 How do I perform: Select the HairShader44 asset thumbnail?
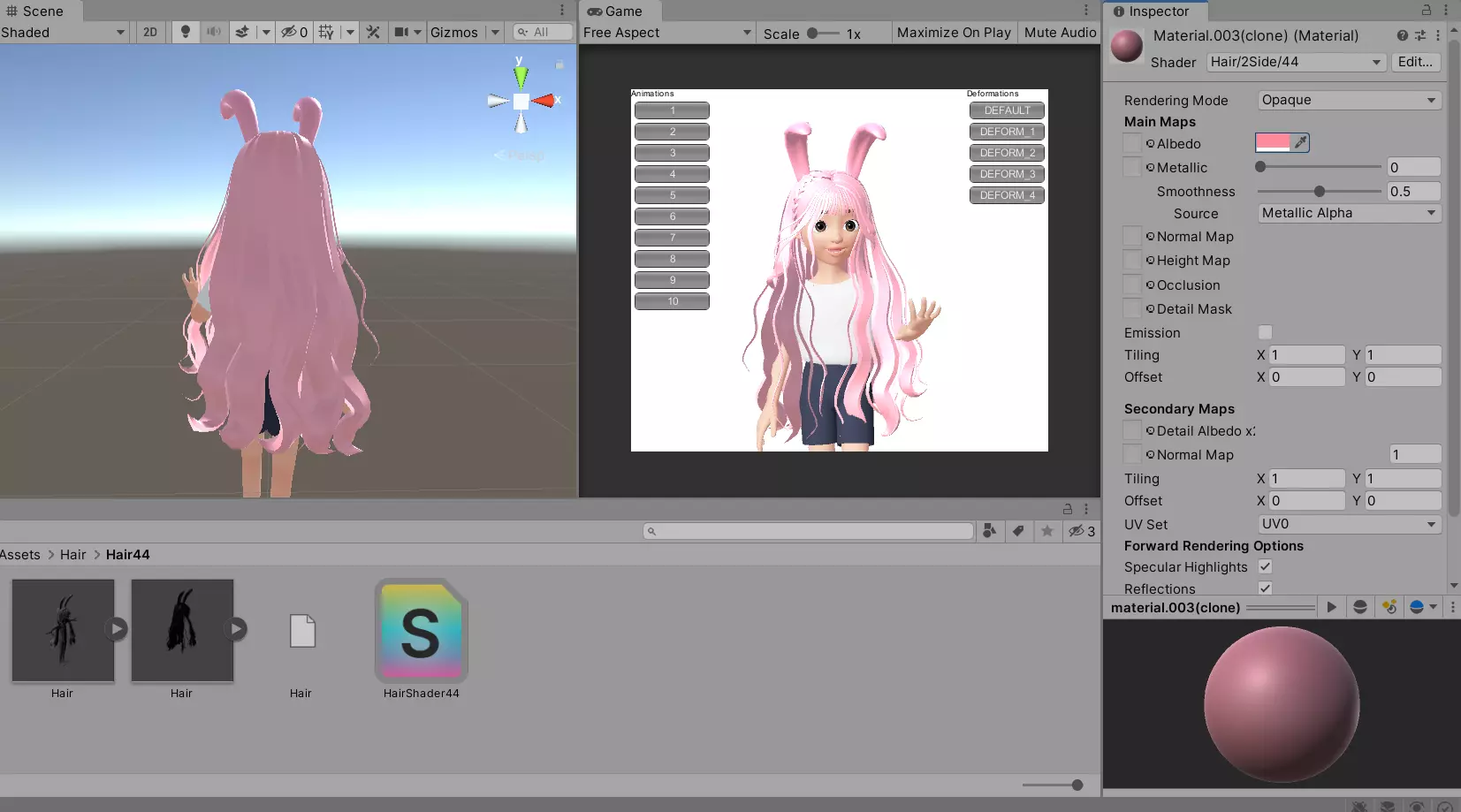[421, 631]
